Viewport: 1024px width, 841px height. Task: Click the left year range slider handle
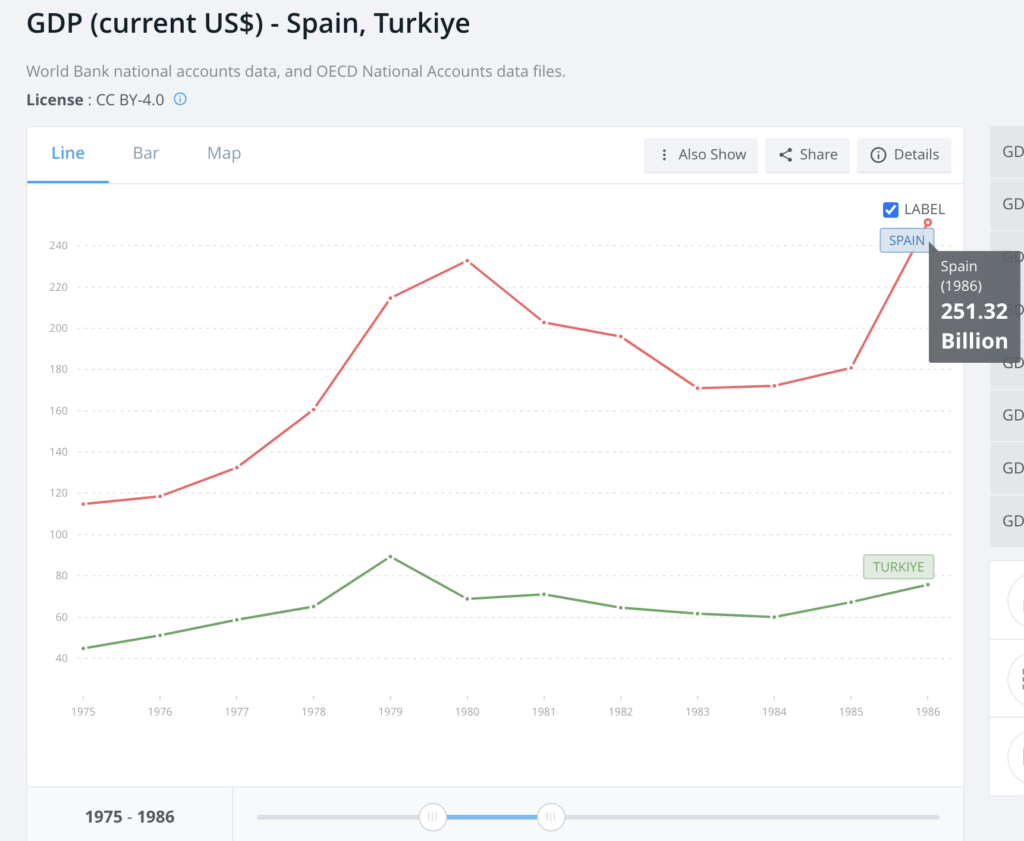click(x=433, y=817)
